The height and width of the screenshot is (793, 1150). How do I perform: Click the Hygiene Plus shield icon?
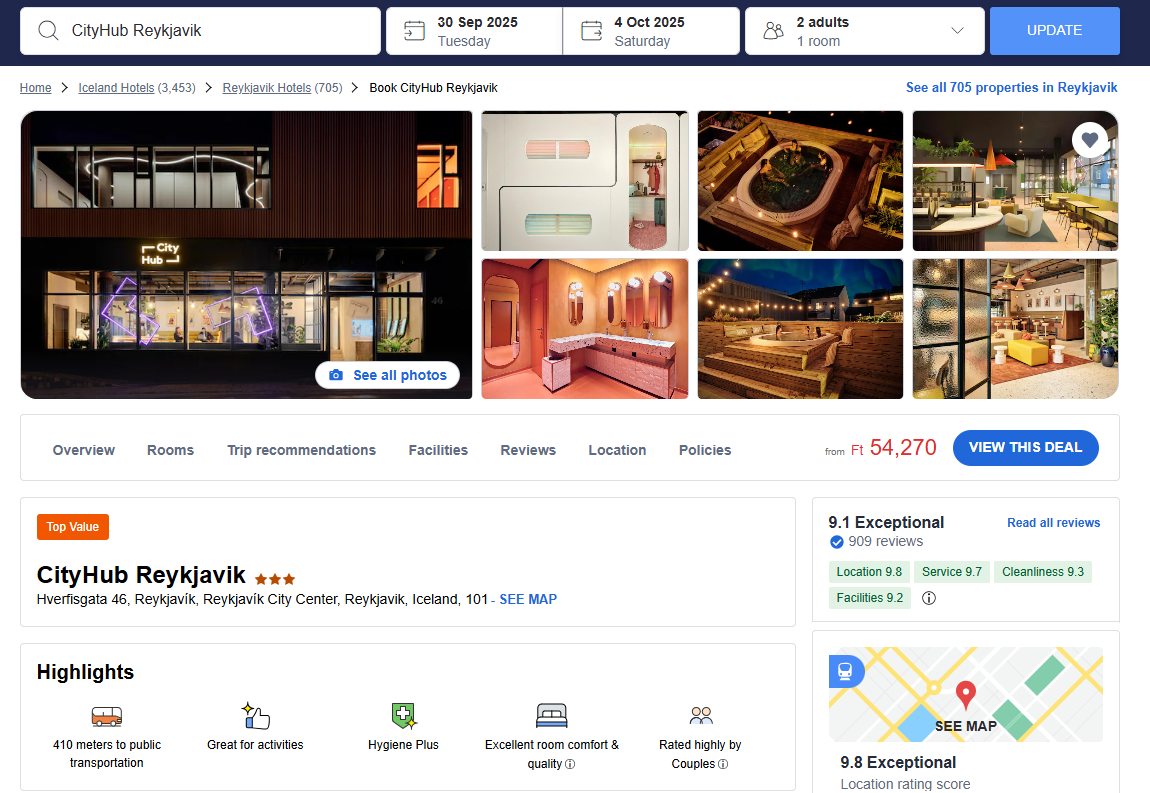coord(403,716)
